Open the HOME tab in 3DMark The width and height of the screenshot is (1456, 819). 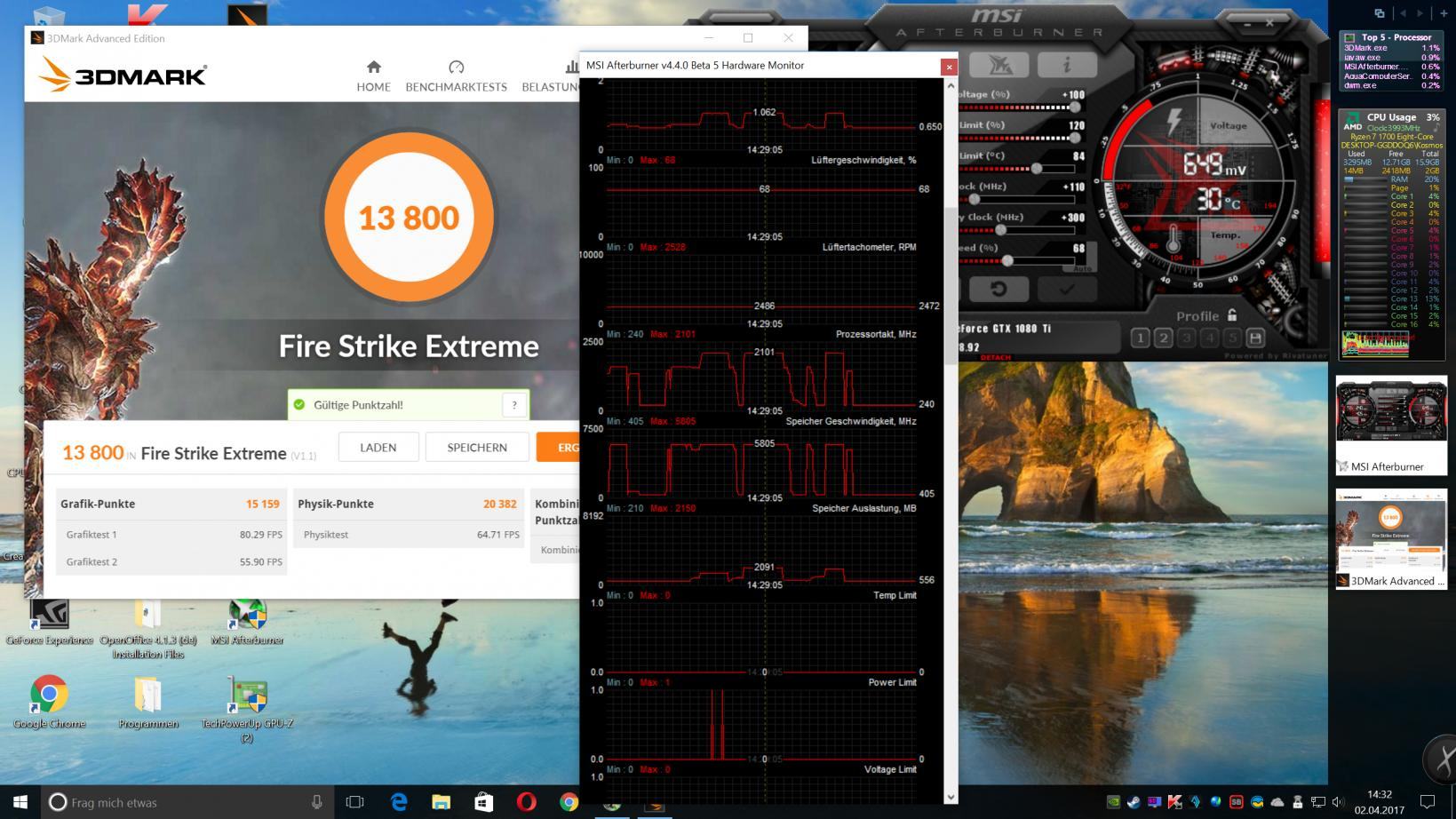(x=373, y=76)
